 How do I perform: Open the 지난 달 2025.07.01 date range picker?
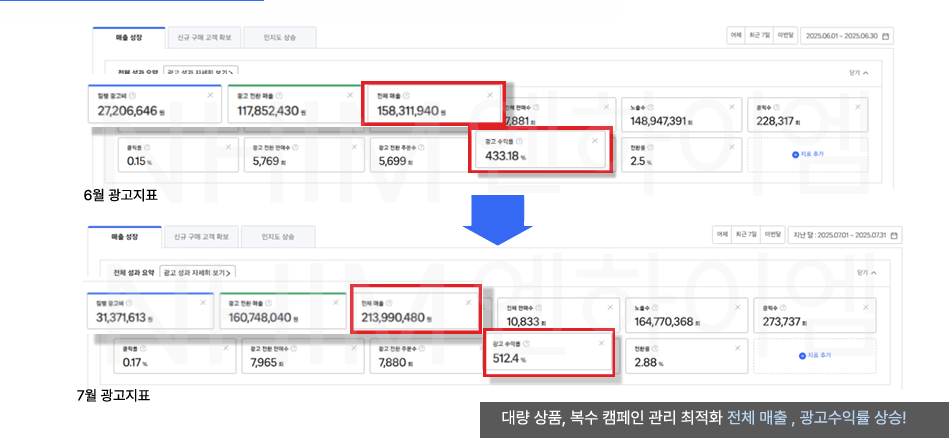845,235
